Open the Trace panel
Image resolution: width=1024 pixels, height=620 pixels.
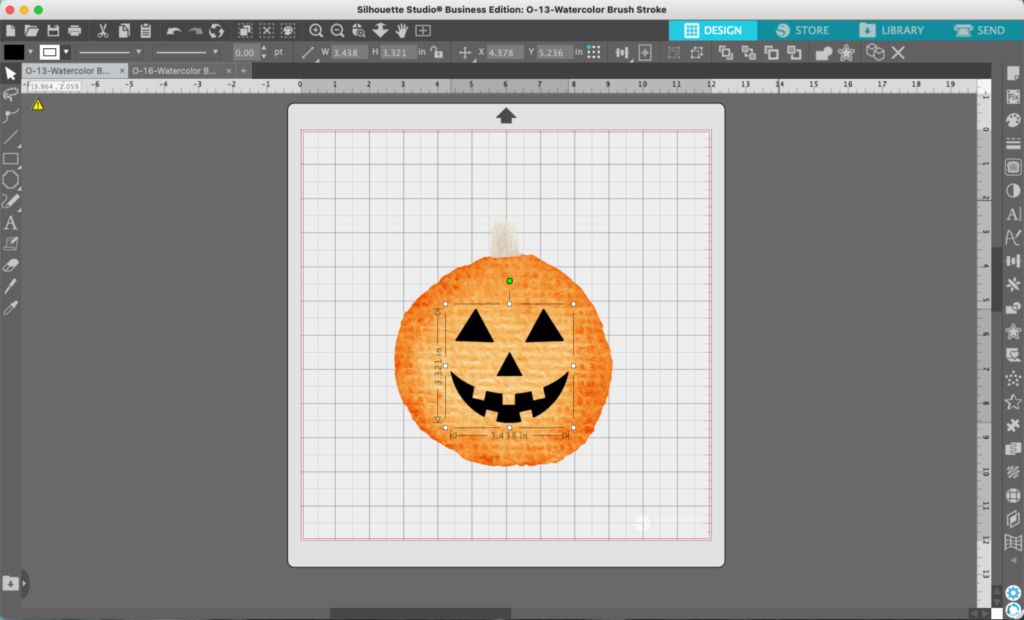tap(1013, 167)
